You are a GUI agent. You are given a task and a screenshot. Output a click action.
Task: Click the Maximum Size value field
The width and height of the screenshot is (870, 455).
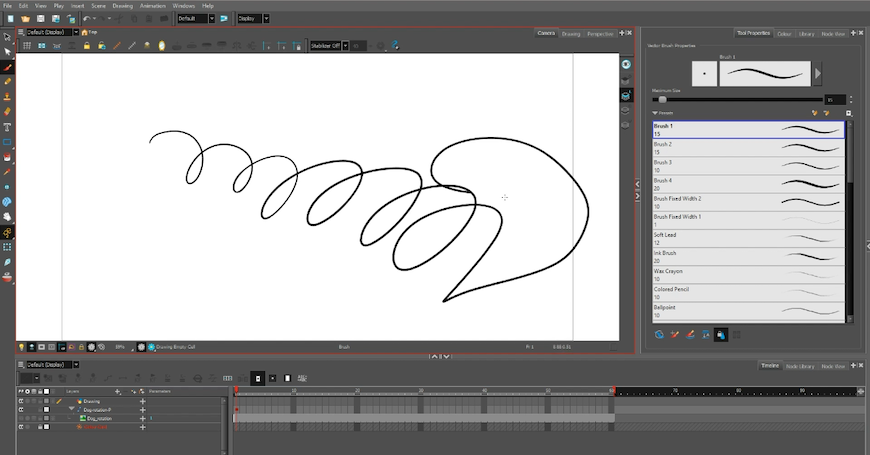click(835, 100)
